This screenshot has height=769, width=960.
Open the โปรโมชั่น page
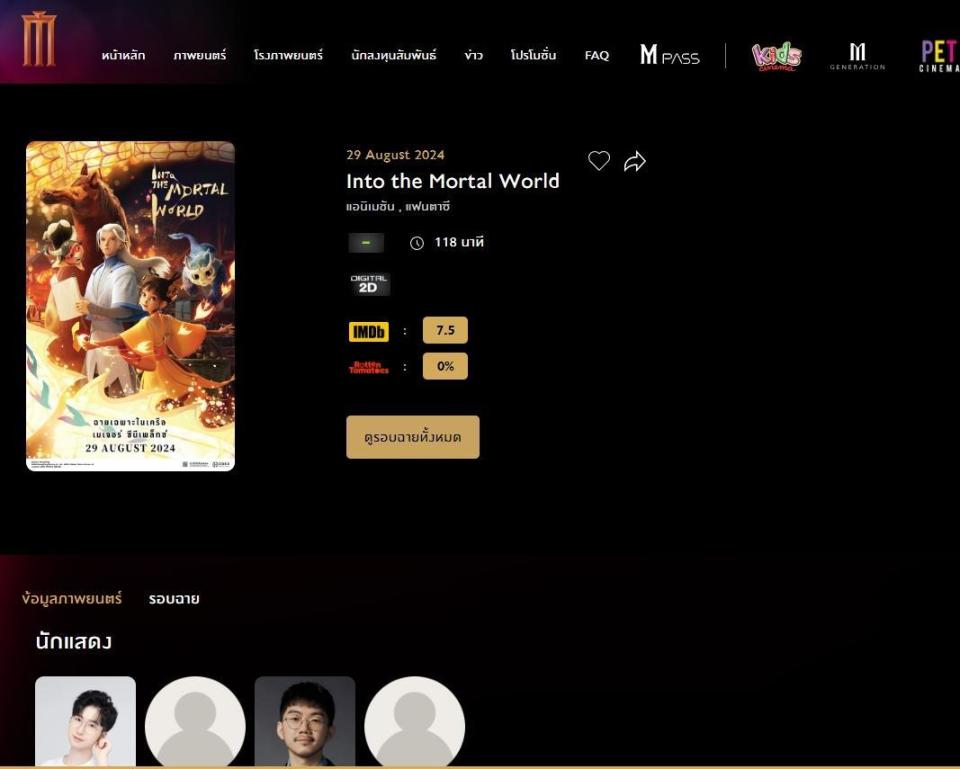tap(533, 57)
